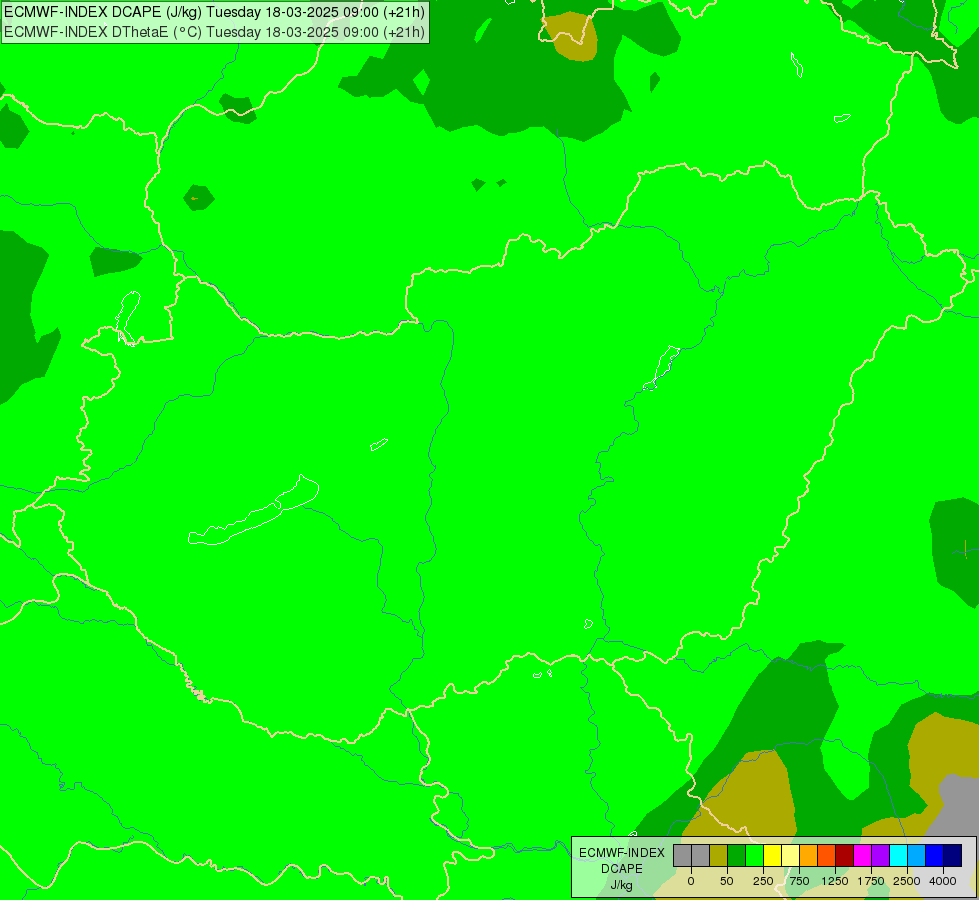
Task: Select the purple legend swatch
Action: pos(881,855)
